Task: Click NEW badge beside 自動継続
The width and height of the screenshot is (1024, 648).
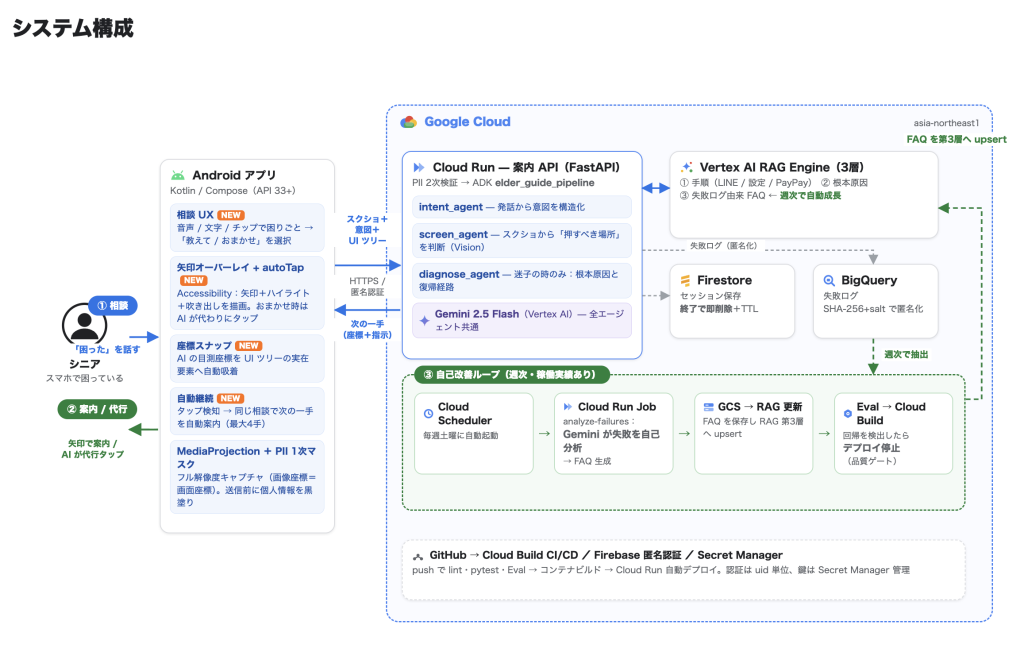Action: 231,398
